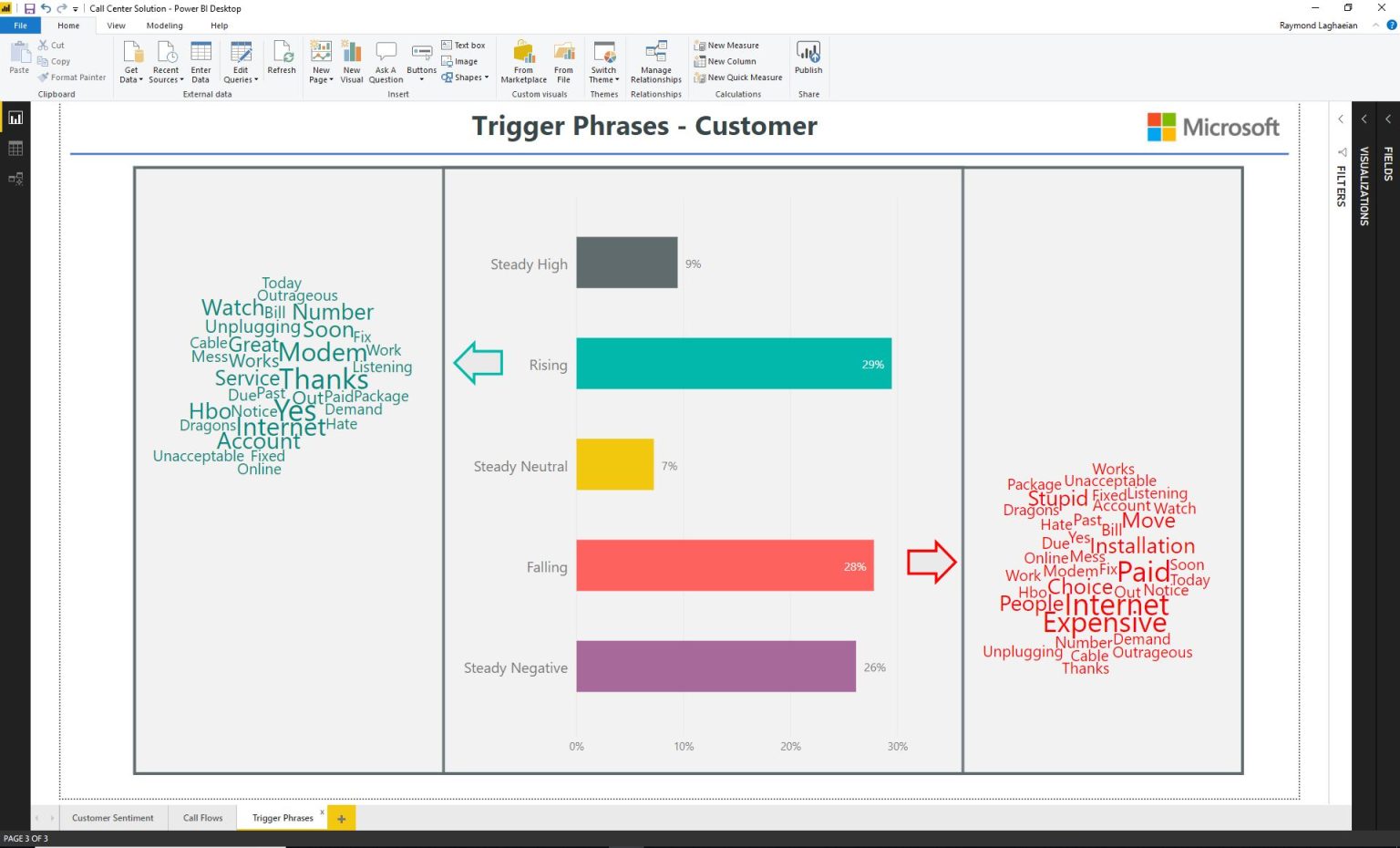Select Ask A Question in the Insert group
1400x848 pixels.
(386, 61)
